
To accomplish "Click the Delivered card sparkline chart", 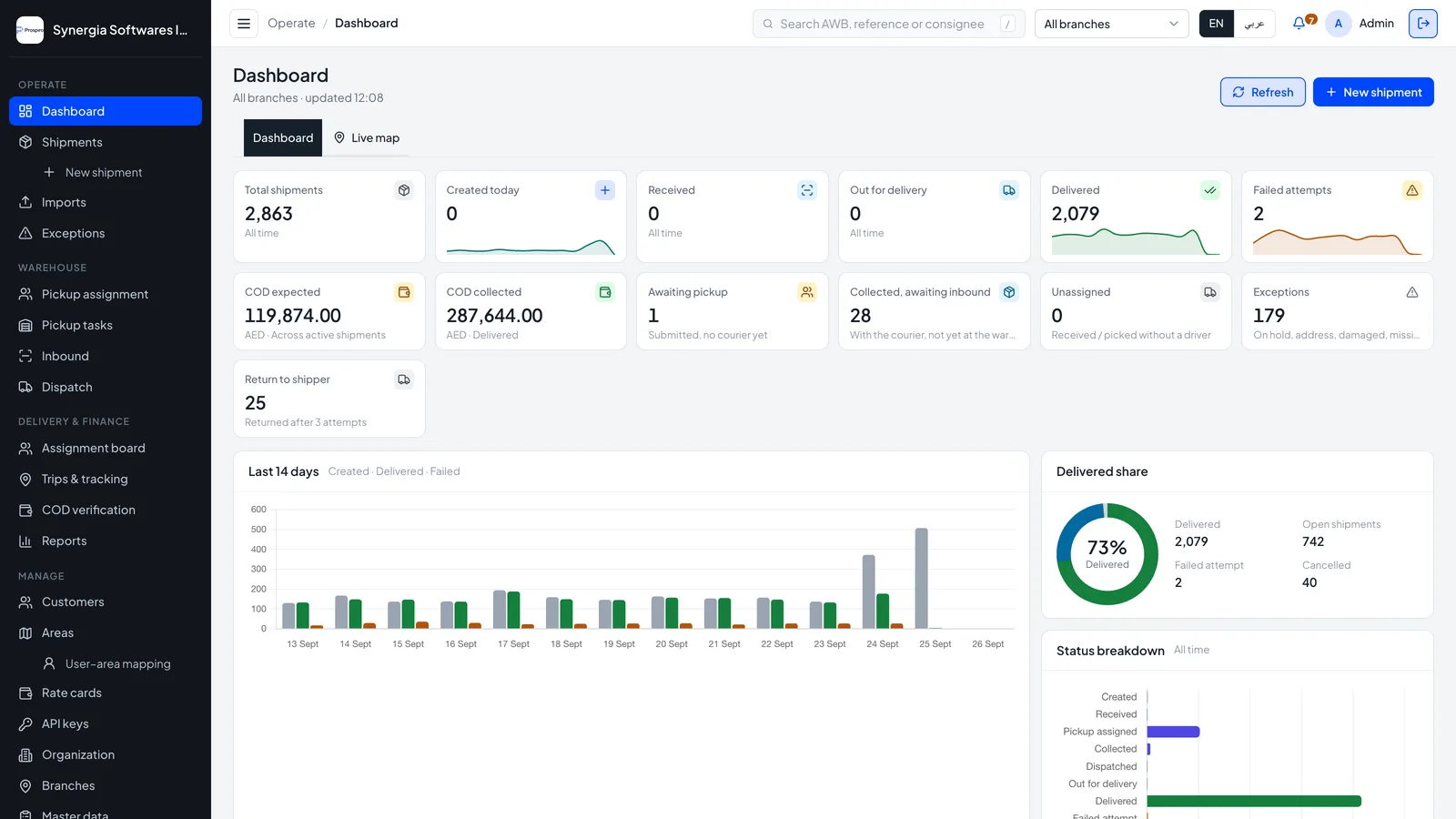I will point(1135,241).
